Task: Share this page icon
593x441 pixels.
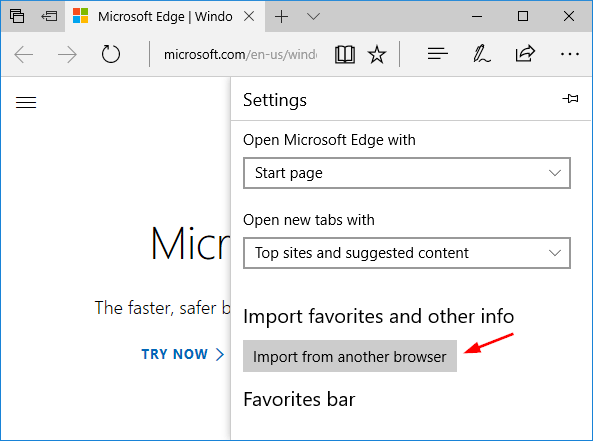Action: pyautogui.click(x=525, y=54)
